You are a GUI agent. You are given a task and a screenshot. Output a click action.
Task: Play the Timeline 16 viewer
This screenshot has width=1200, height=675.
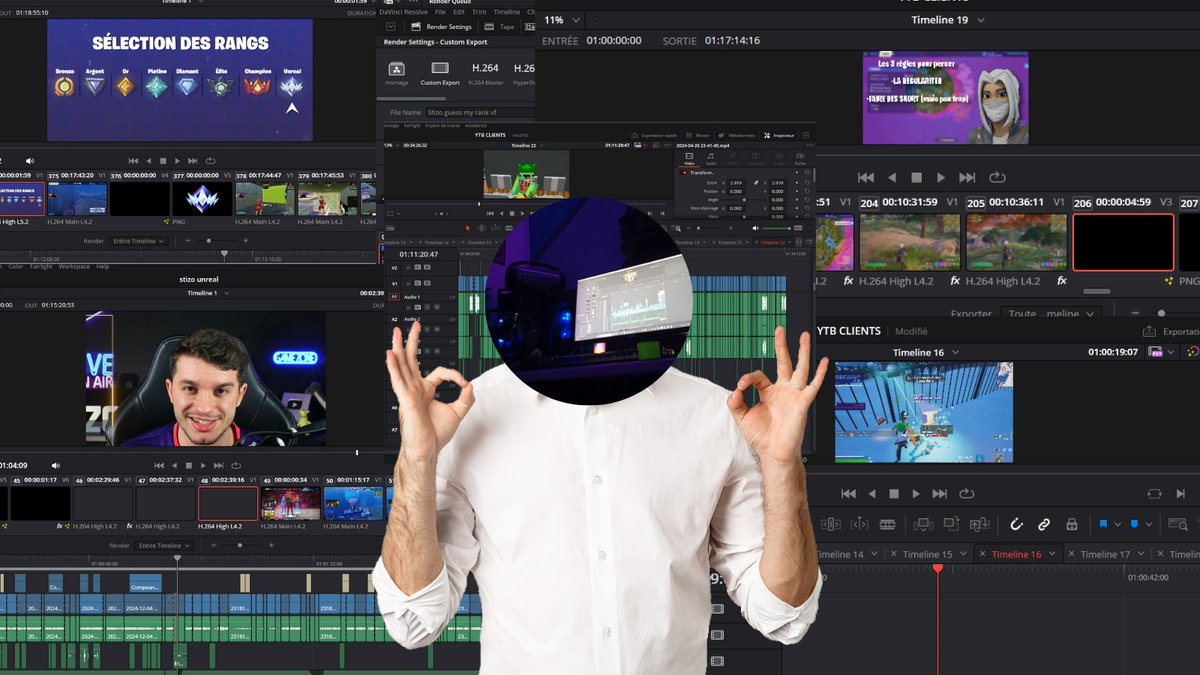[x=916, y=494]
